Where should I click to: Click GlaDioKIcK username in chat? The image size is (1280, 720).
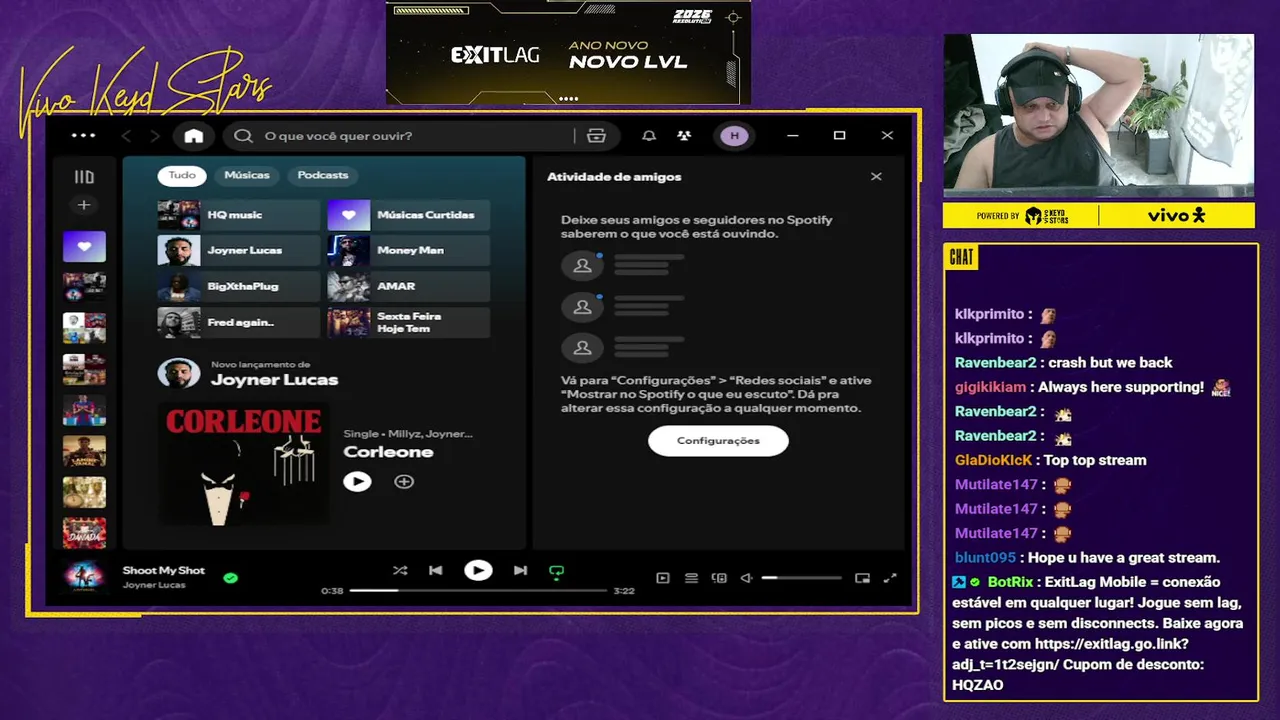(994, 460)
